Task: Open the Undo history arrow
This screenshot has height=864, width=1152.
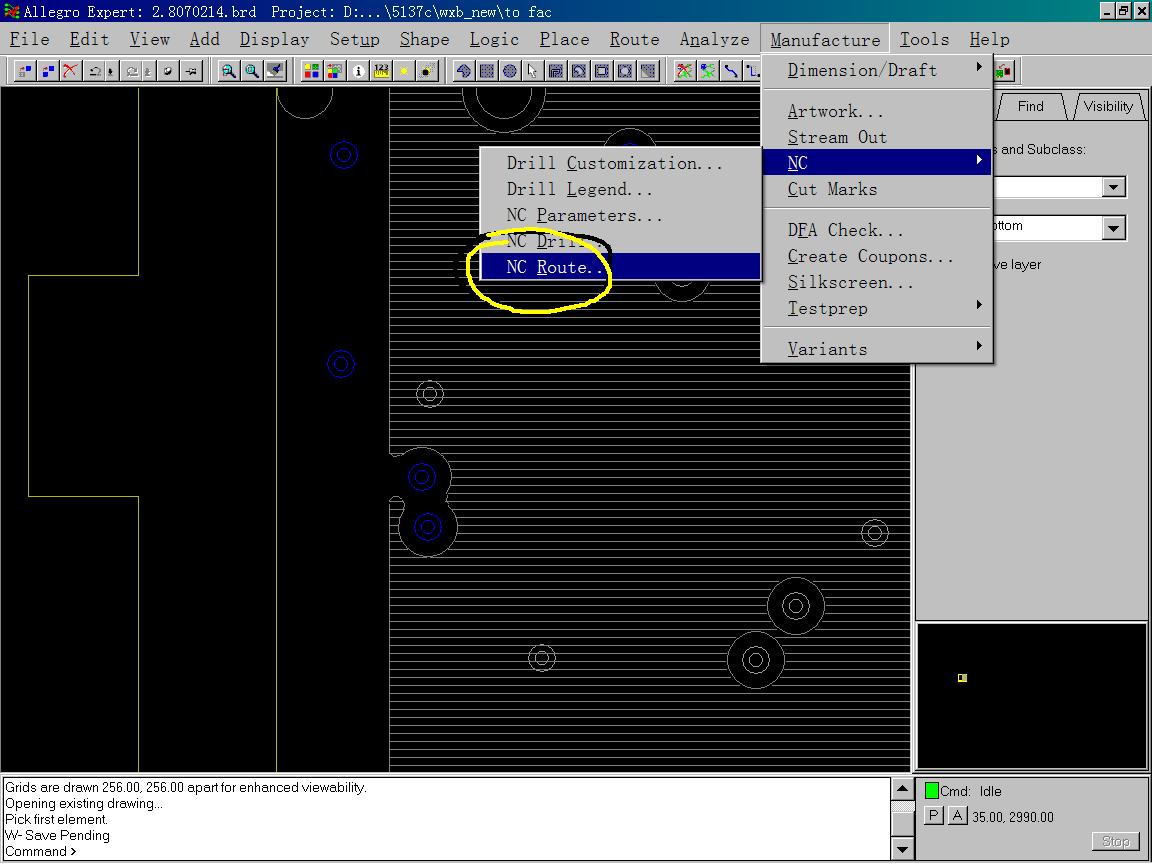Action: point(111,71)
